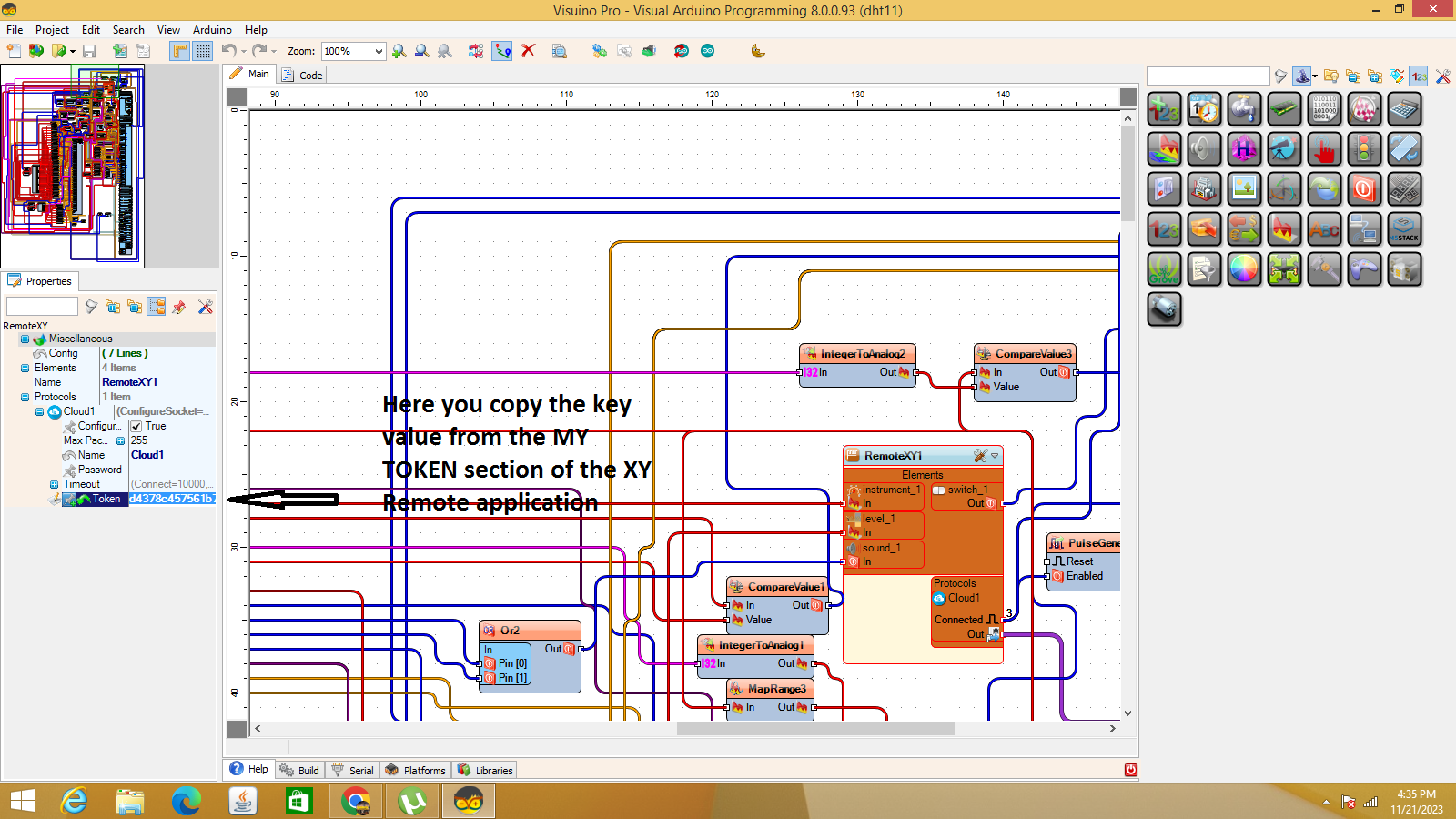The height and width of the screenshot is (819, 1456).
Task: Toggle the ruler display toolbar button
Action: tap(178, 51)
